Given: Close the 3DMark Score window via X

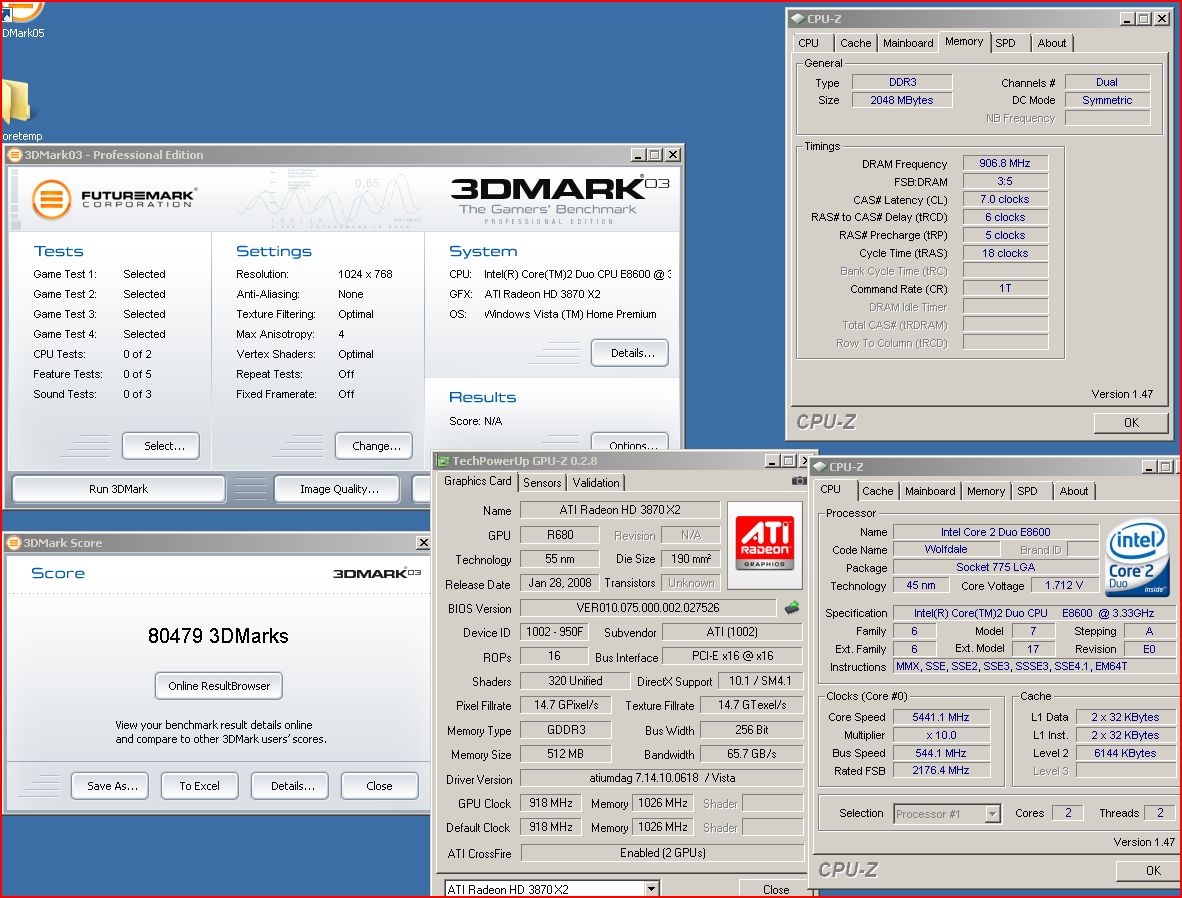Looking at the screenshot, I should (x=424, y=543).
